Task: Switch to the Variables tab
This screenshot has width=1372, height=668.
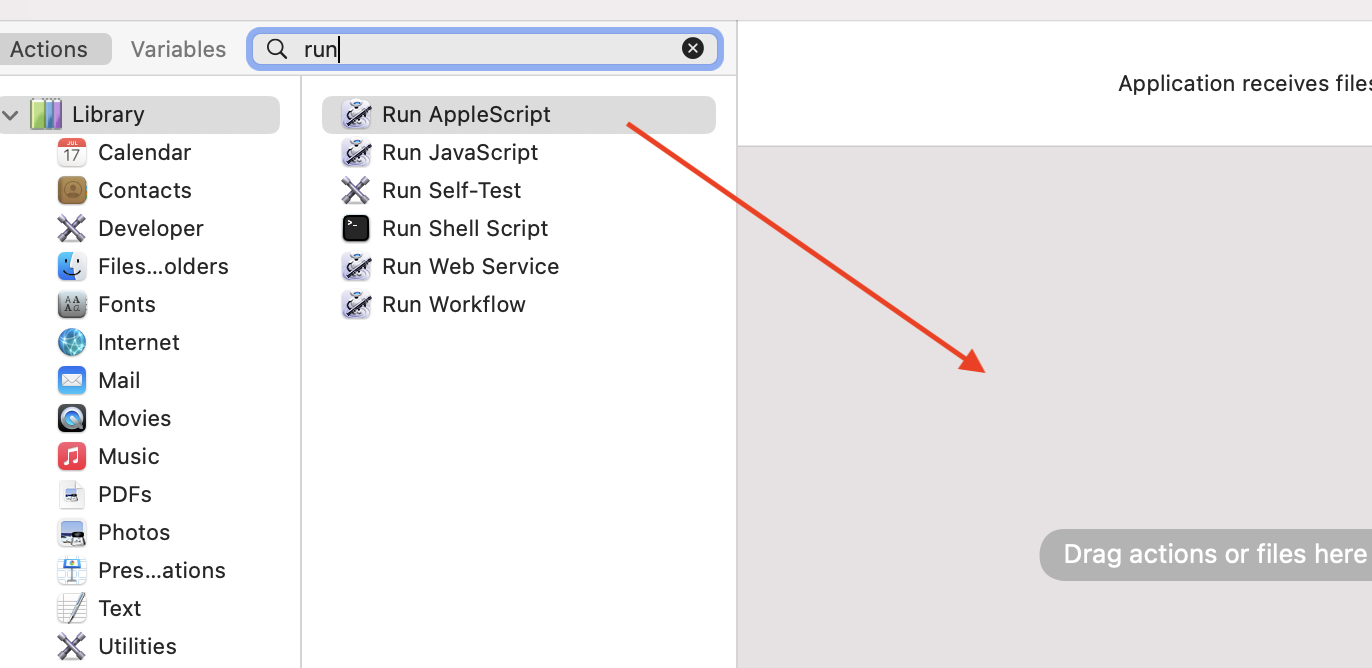Action: pyautogui.click(x=178, y=49)
